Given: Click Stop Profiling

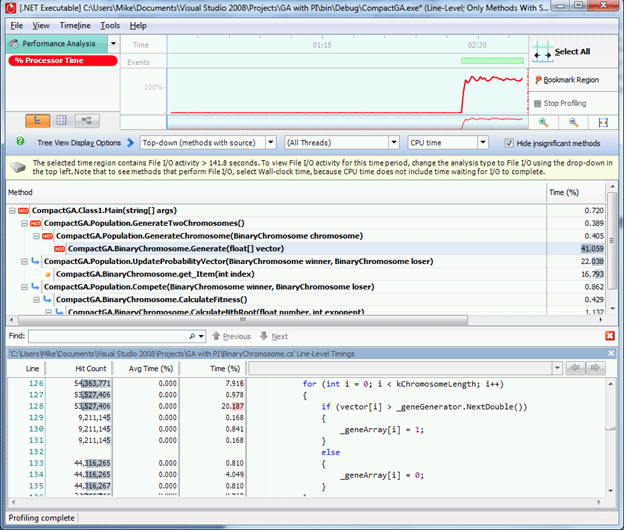Looking at the screenshot, I should click(560, 104).
